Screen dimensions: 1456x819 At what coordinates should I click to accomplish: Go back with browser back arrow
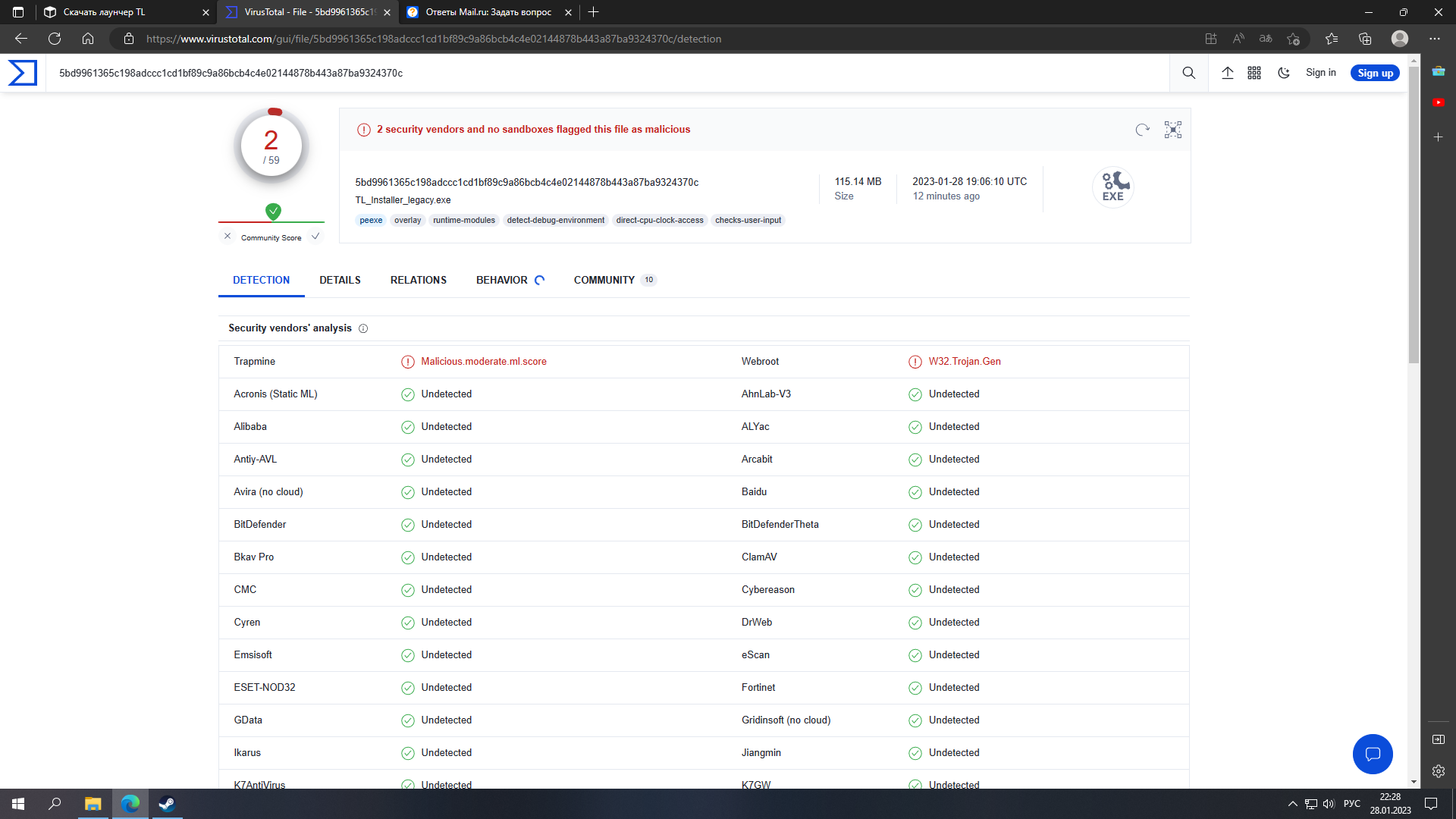click(x=21, y=39)
